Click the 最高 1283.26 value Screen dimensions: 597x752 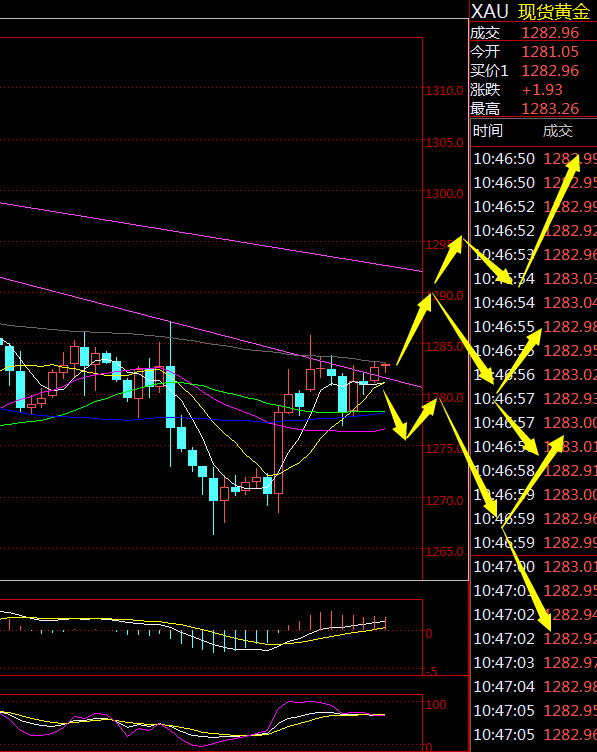click(x=550, y=109)
